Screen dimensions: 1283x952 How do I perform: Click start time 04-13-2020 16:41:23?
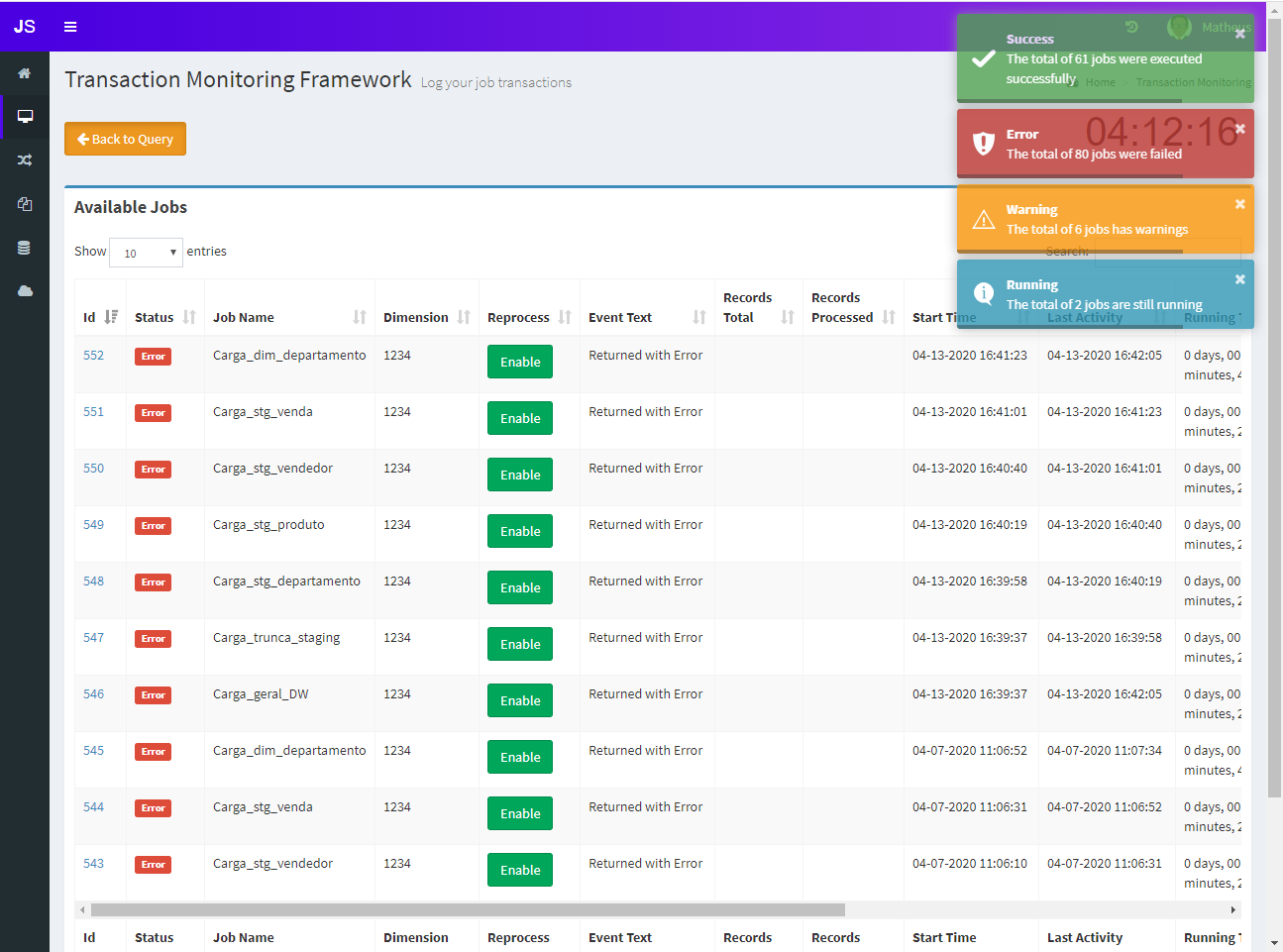pos(970,355)
